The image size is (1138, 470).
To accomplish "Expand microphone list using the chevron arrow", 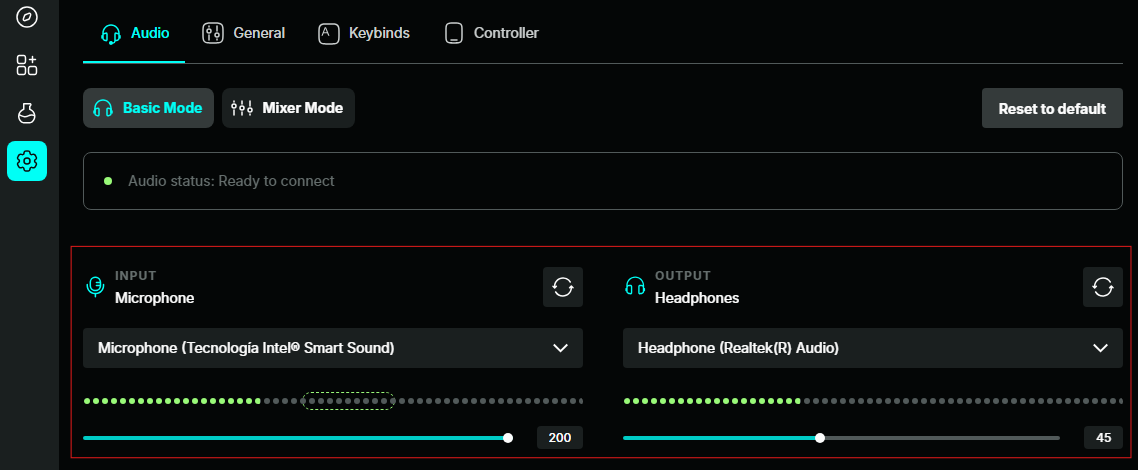I will click(560, 348).
